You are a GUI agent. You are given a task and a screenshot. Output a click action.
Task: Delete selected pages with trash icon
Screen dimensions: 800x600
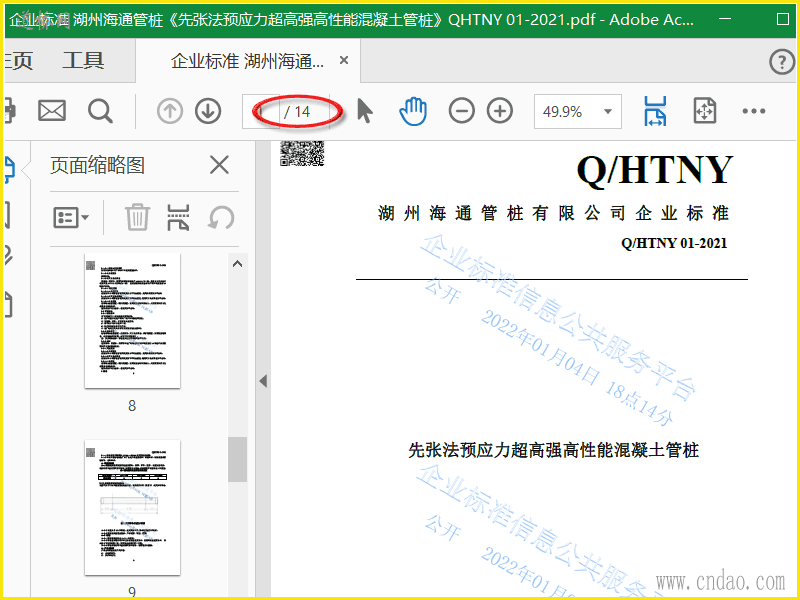coord(137,217)
